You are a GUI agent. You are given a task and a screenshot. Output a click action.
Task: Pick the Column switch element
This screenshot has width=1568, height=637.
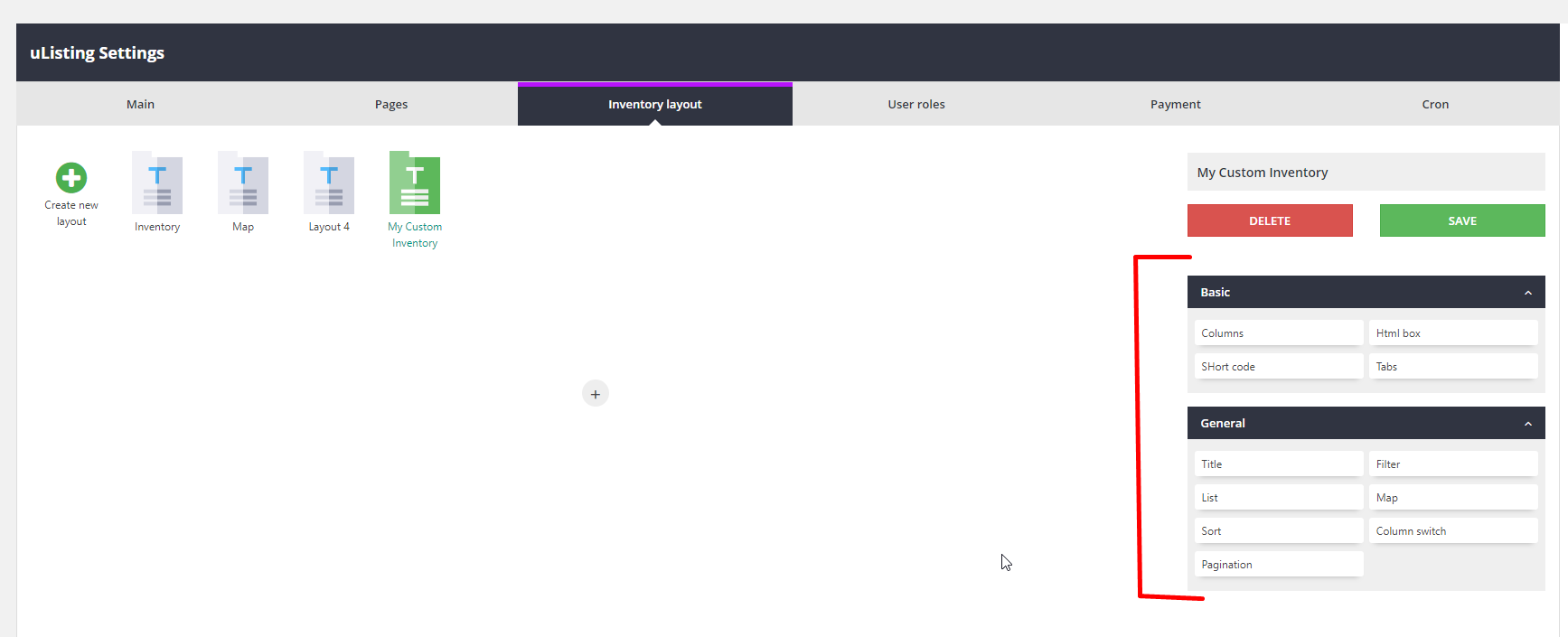1452,531
